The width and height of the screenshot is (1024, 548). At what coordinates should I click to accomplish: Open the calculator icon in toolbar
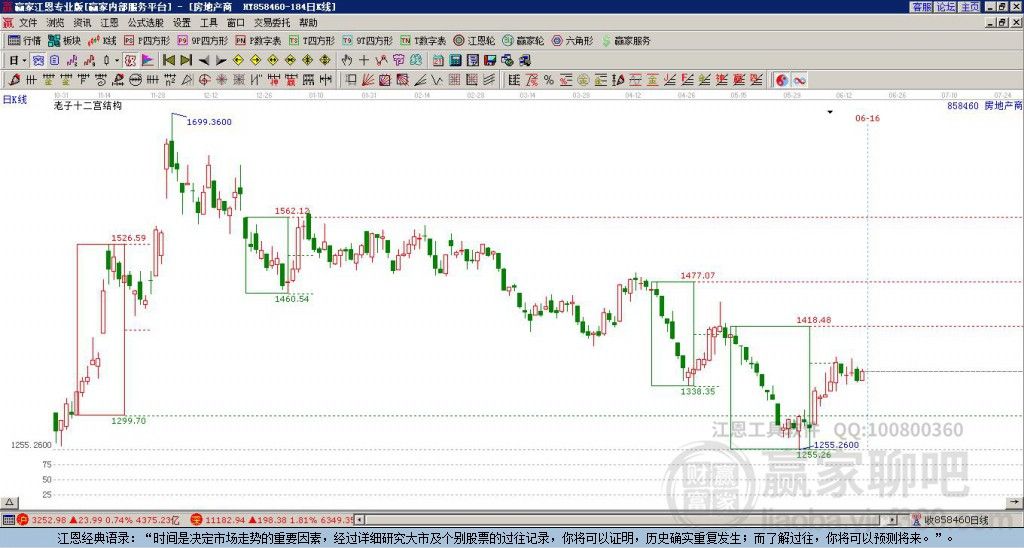(455, 61)
